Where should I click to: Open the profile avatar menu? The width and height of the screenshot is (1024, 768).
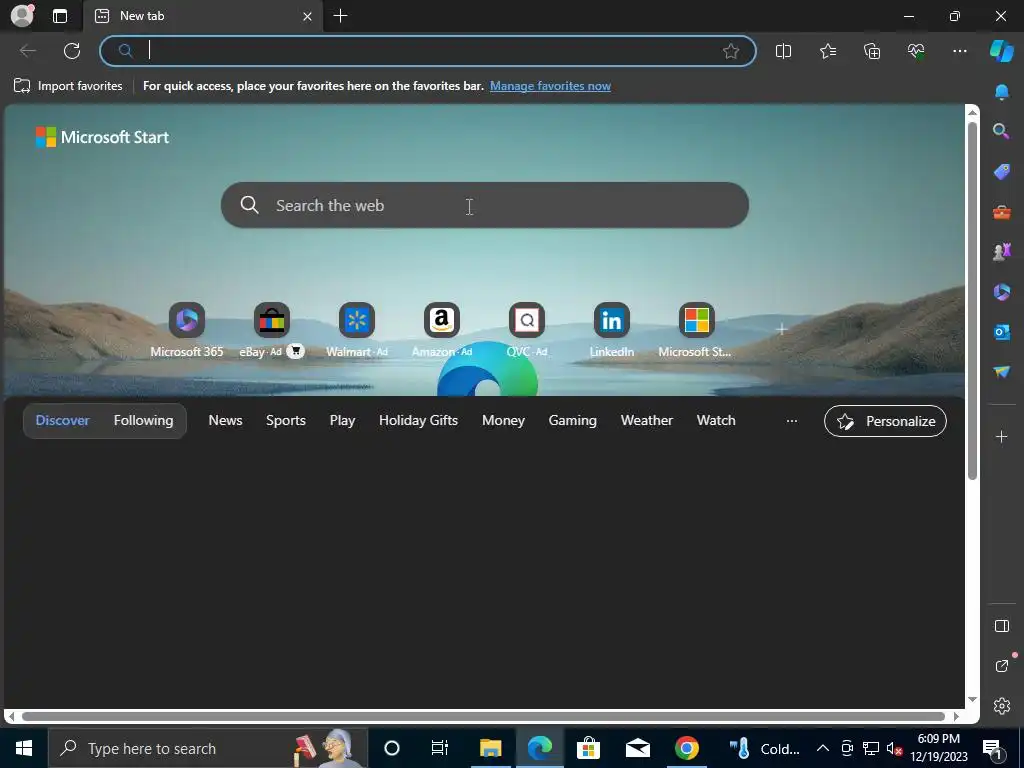(x=22, y=15)
